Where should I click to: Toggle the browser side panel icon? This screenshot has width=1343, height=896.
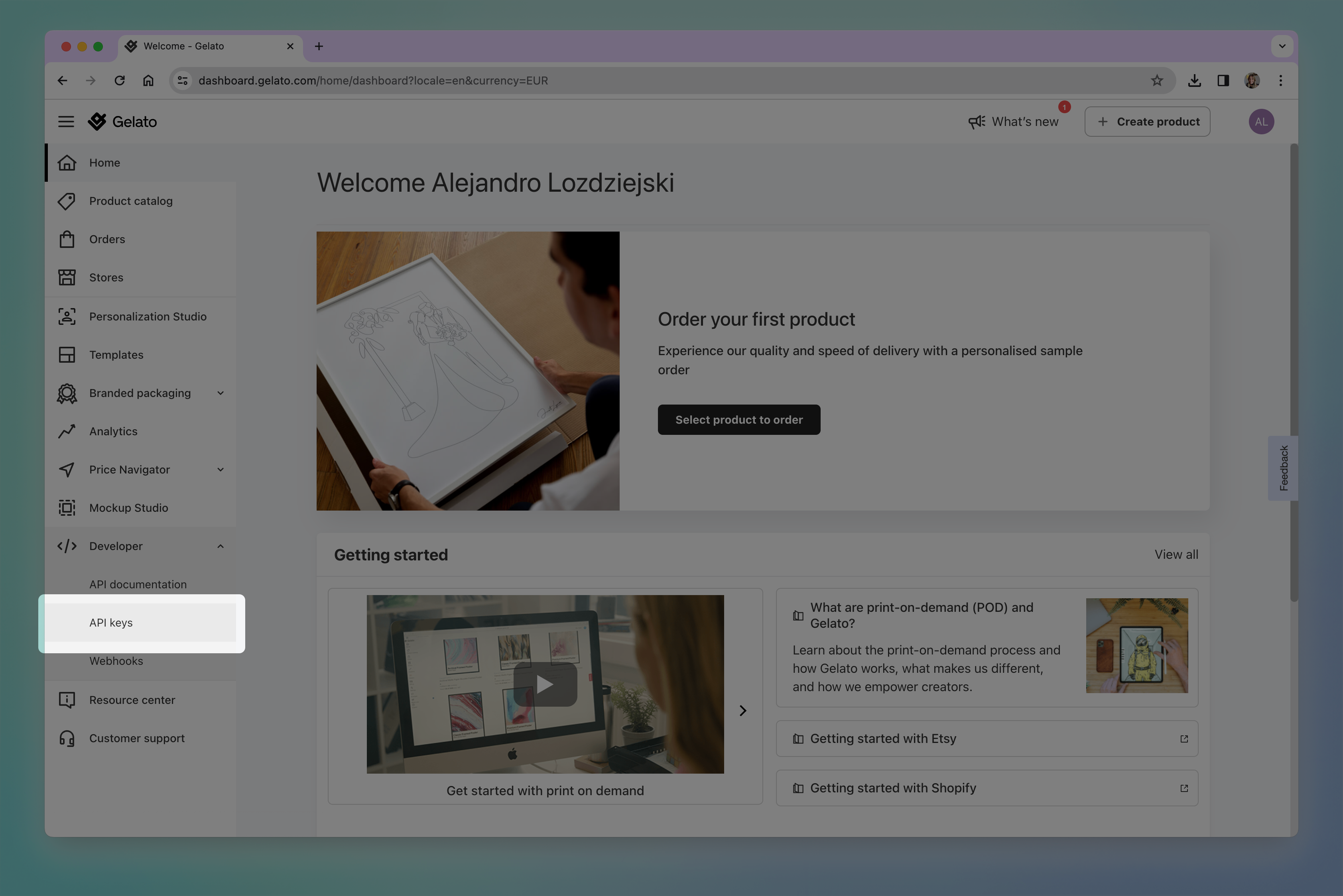pos(1223,81)
